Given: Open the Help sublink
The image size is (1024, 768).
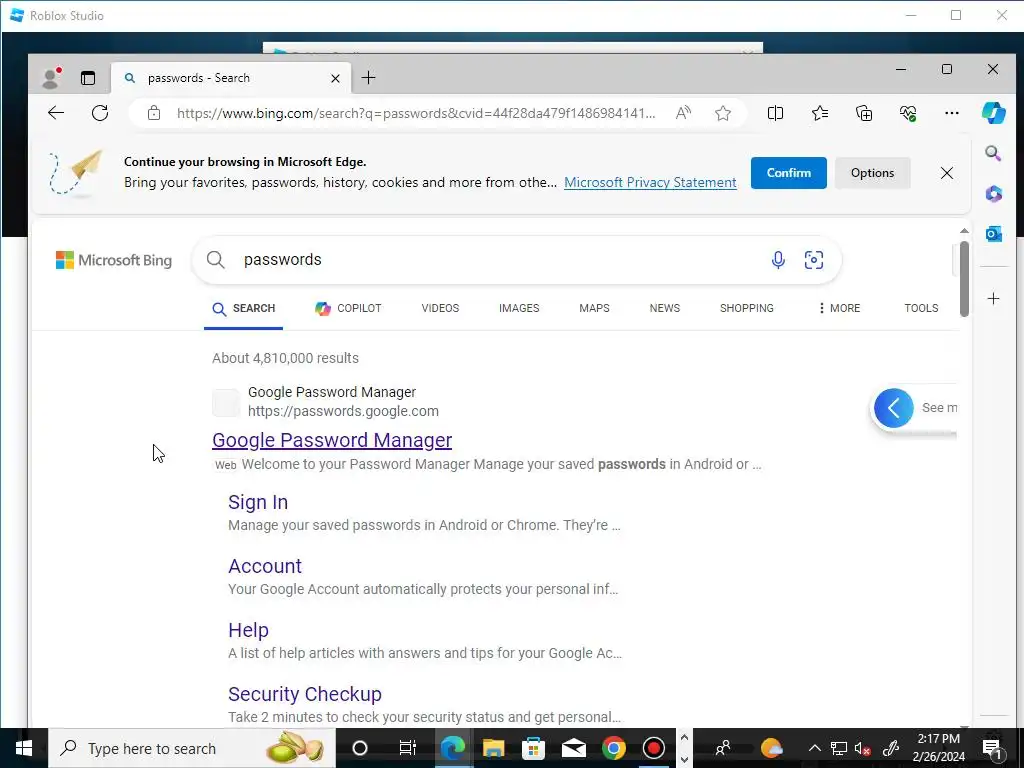Looking at the screenshot, I should pyautogui.click(x=248, y=630).
